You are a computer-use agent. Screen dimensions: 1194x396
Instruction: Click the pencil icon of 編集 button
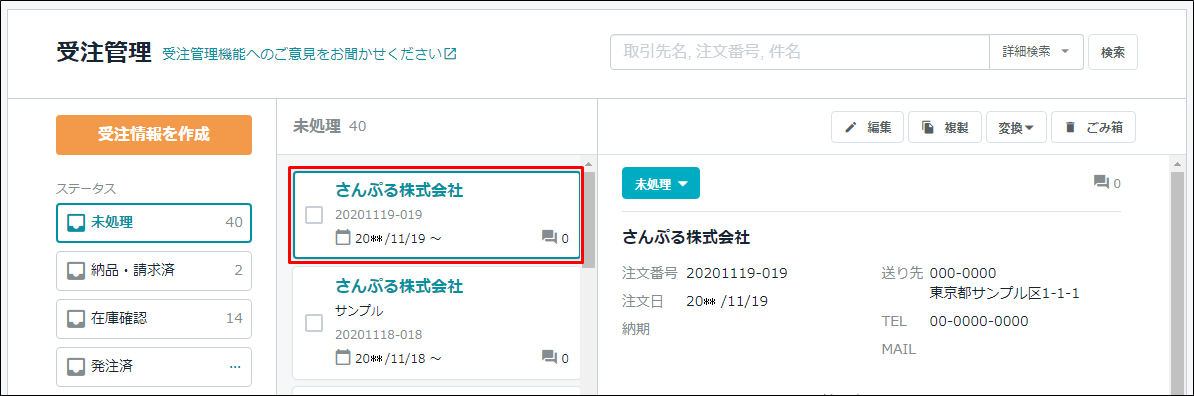click(x=851, y=128)
